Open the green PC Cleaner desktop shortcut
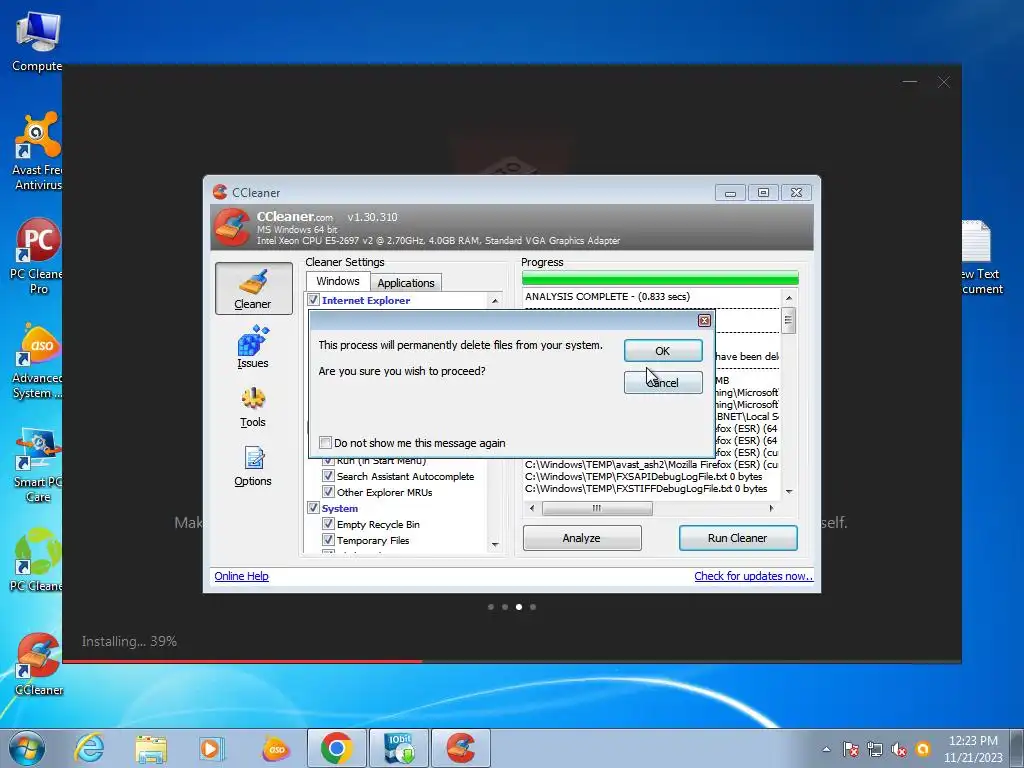1024x768 pixels. tap(38, 560)
